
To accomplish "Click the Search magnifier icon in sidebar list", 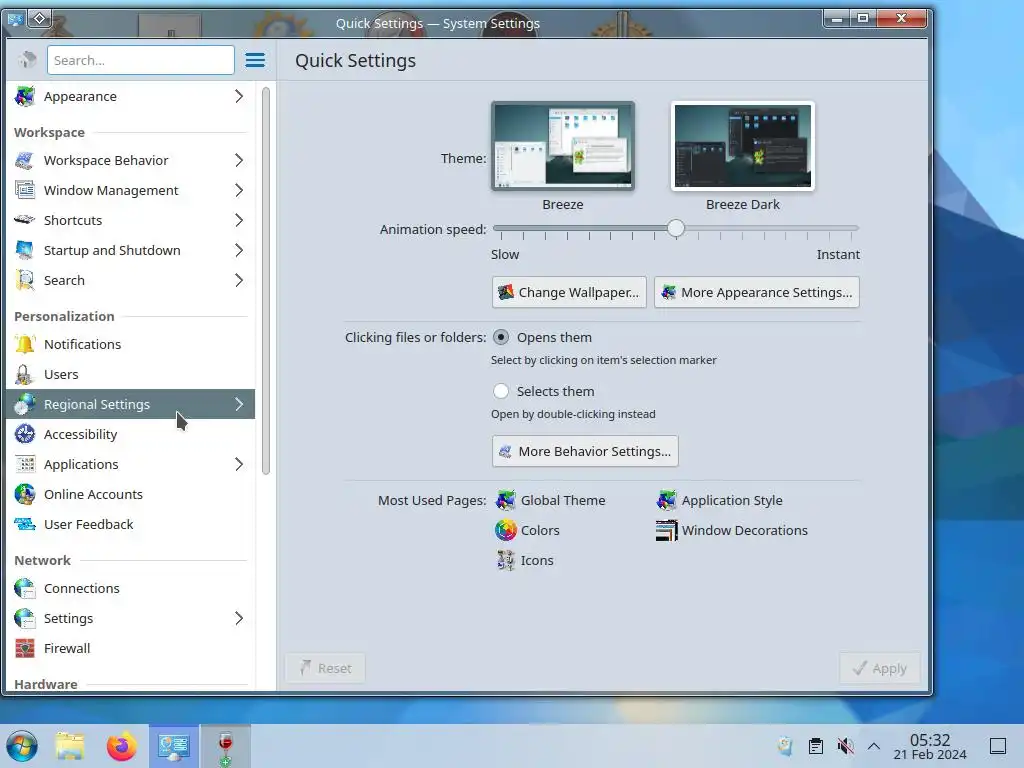I will click(25, 280).
